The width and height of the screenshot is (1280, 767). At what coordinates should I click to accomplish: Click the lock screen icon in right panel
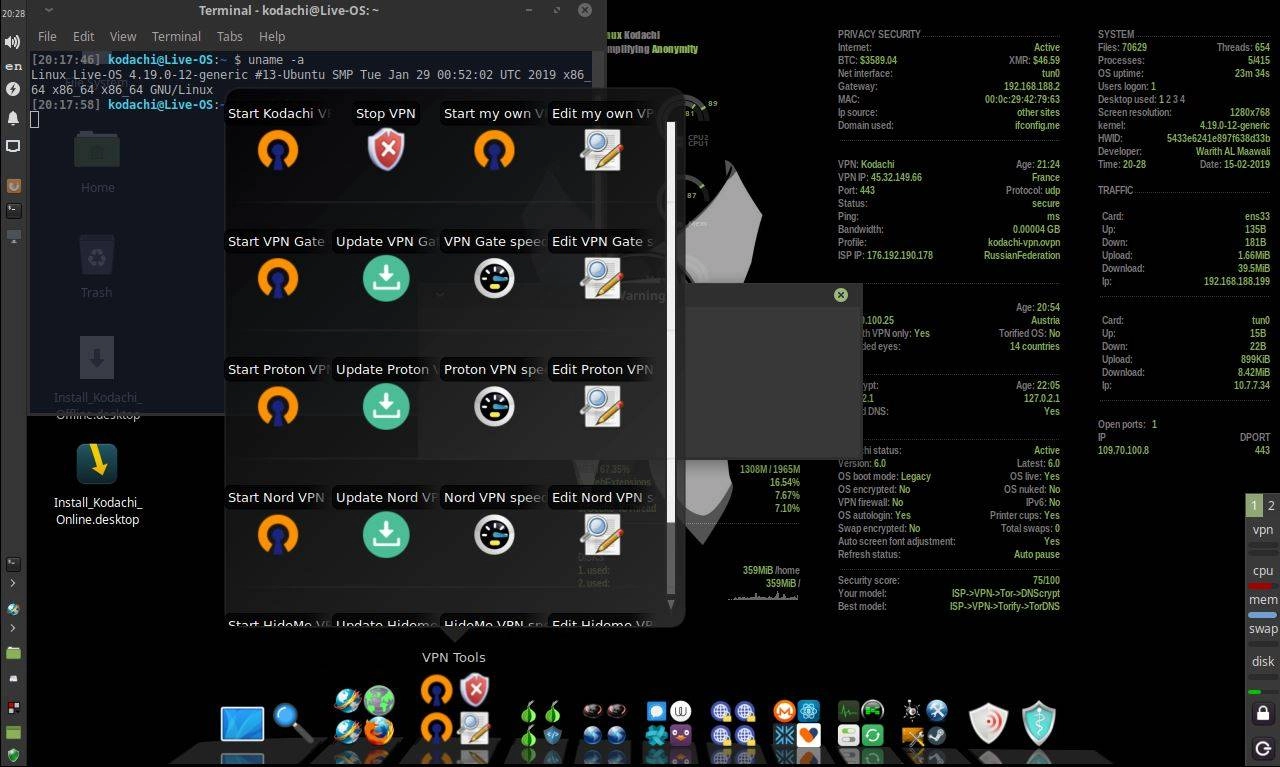[x=1263, y=713]
